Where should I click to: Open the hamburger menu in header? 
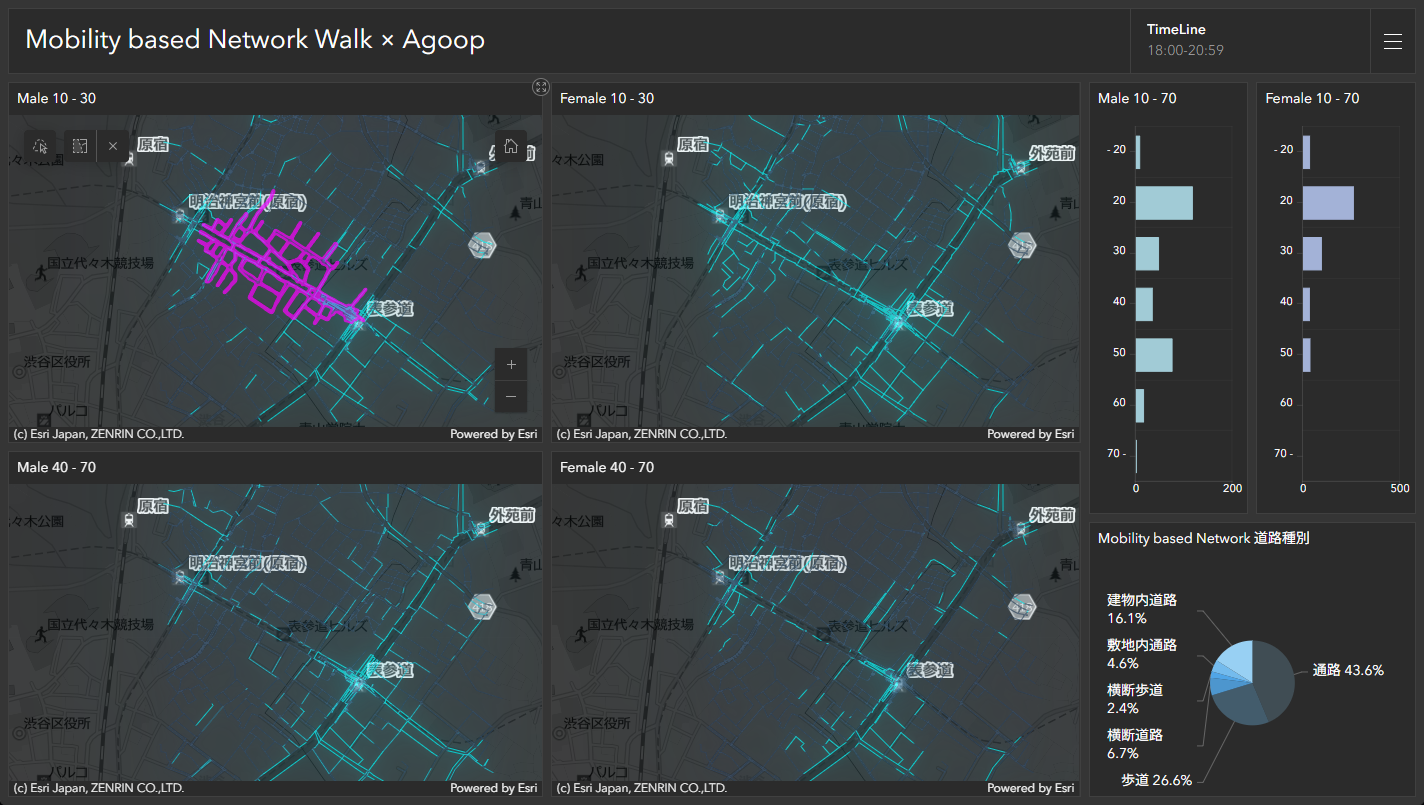[x=1392, y=41]
